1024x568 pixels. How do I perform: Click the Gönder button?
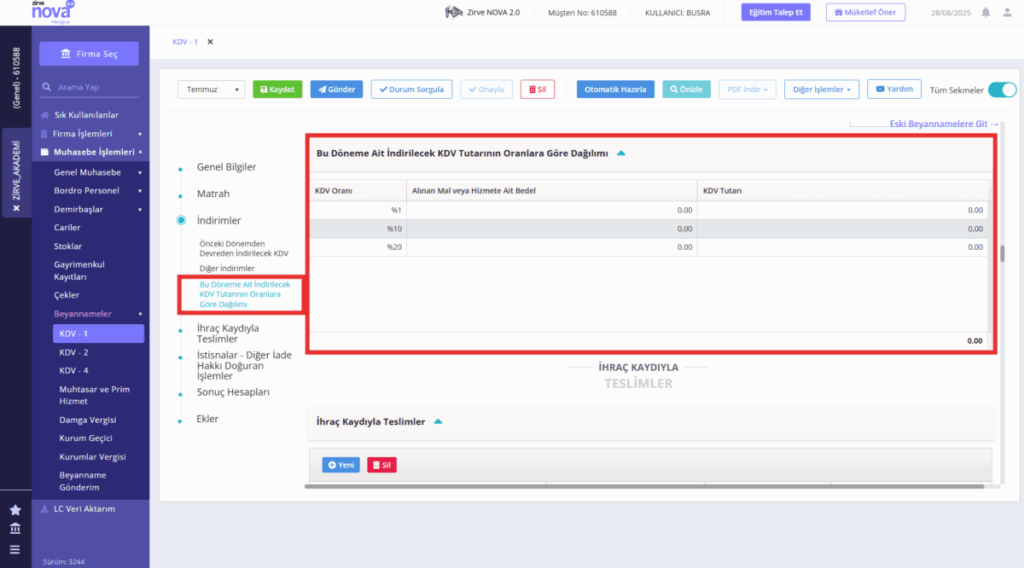point(336,89)
